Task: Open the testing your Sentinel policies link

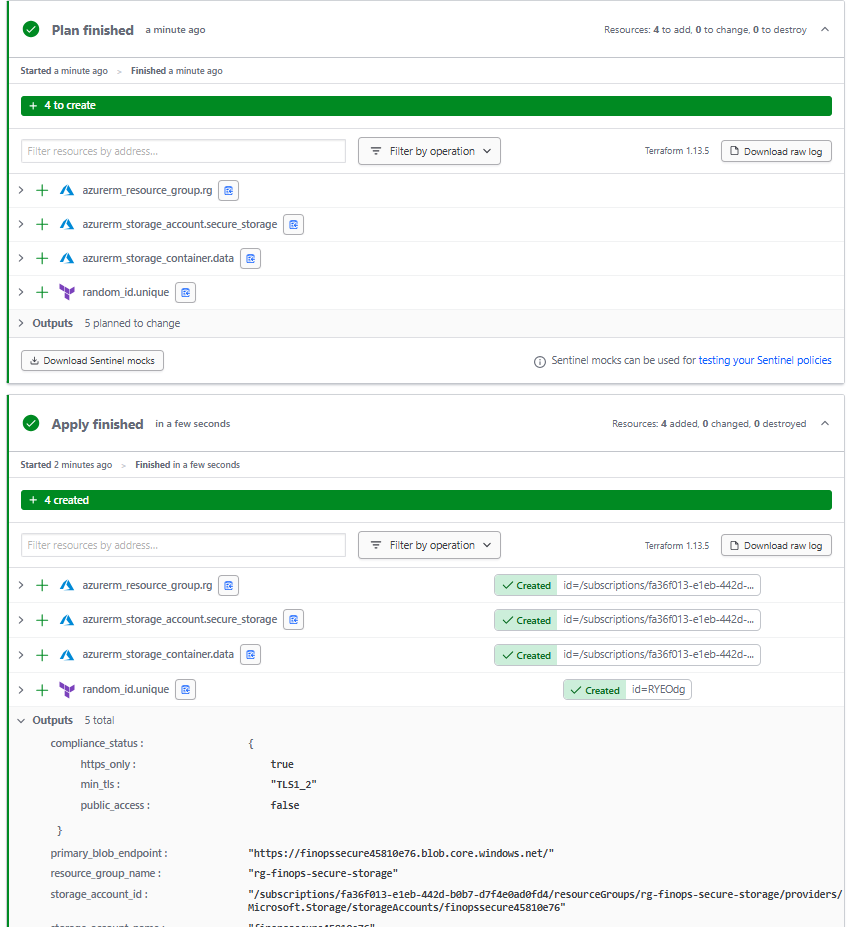Action: pyautogui.click(x=764, y=360)
